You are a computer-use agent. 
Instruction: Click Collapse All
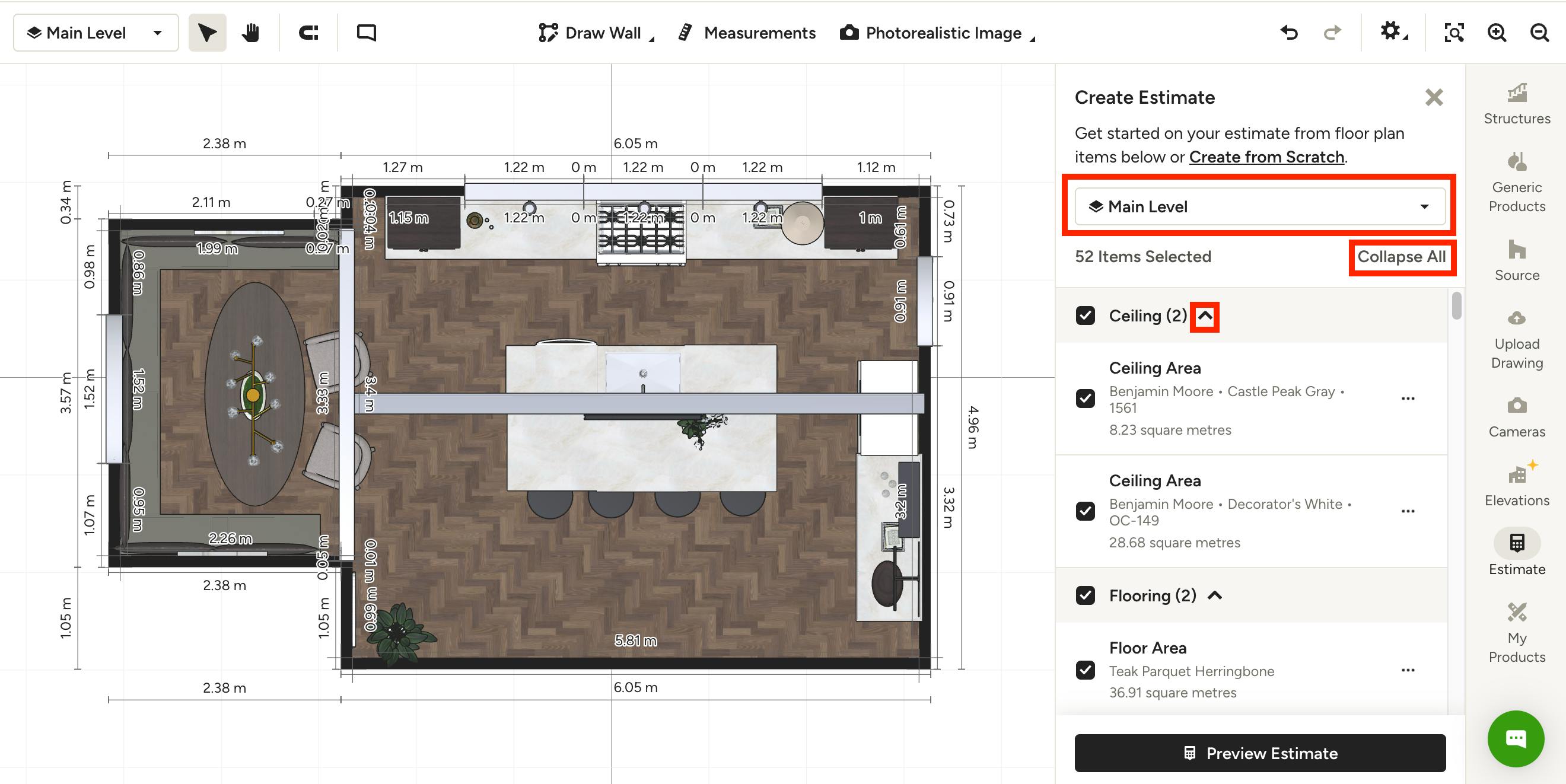point(1401,256)
